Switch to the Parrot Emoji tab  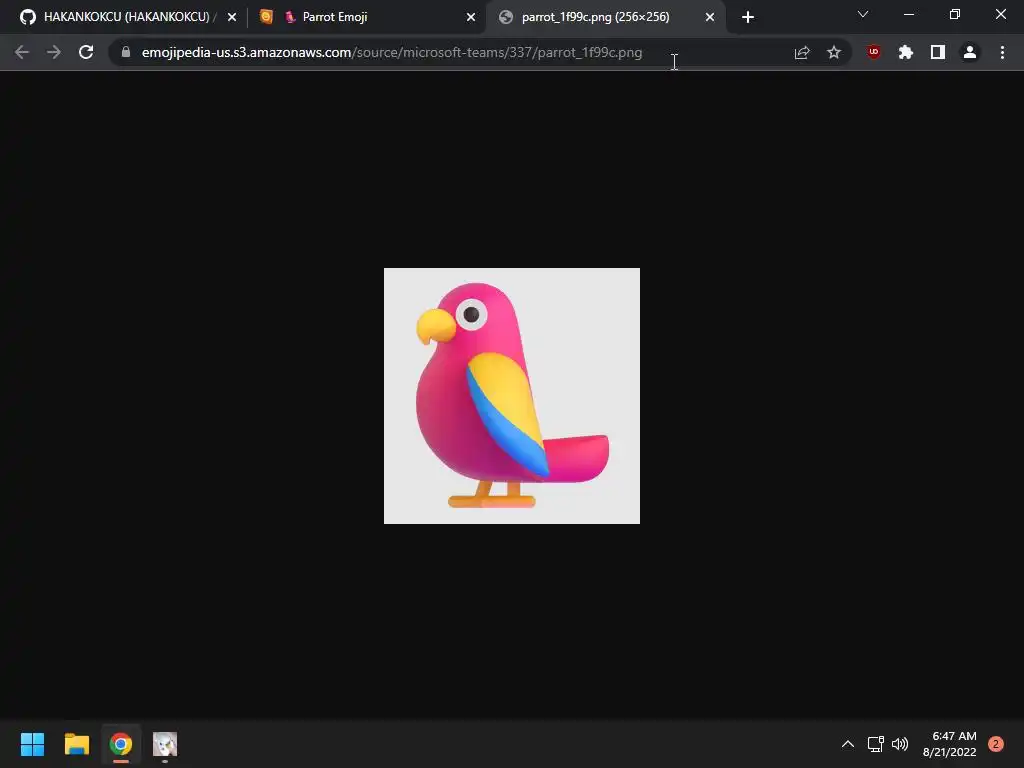(368, 17)
